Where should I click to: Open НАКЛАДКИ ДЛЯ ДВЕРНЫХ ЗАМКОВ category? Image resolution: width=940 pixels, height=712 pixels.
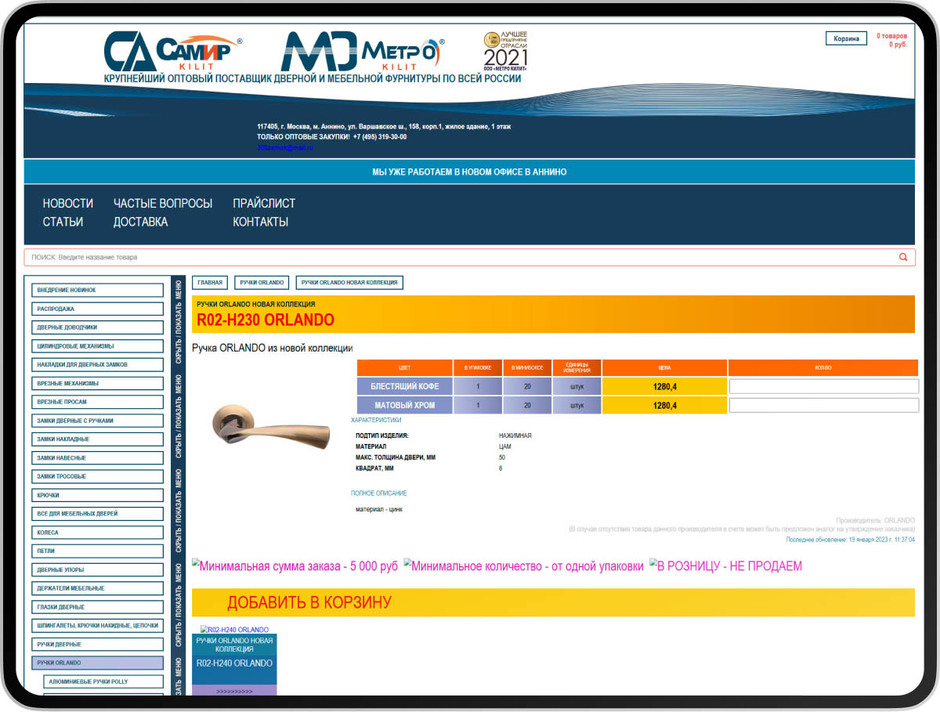[x=97, y=364]
